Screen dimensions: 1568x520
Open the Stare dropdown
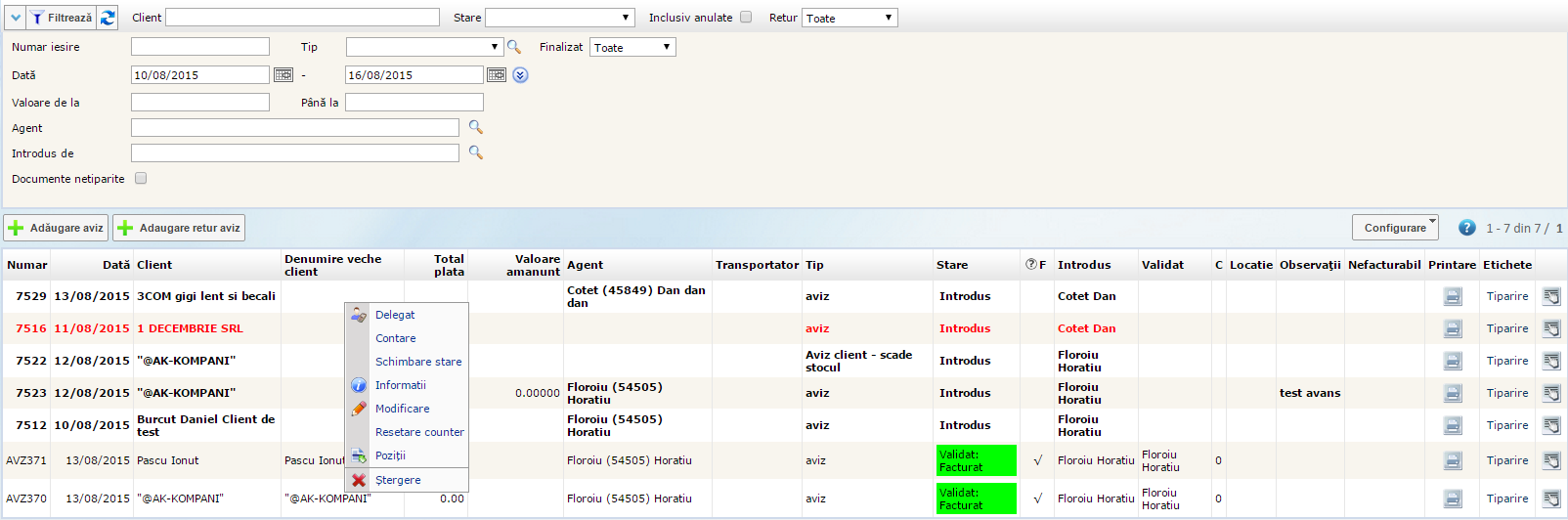(559, 18)
